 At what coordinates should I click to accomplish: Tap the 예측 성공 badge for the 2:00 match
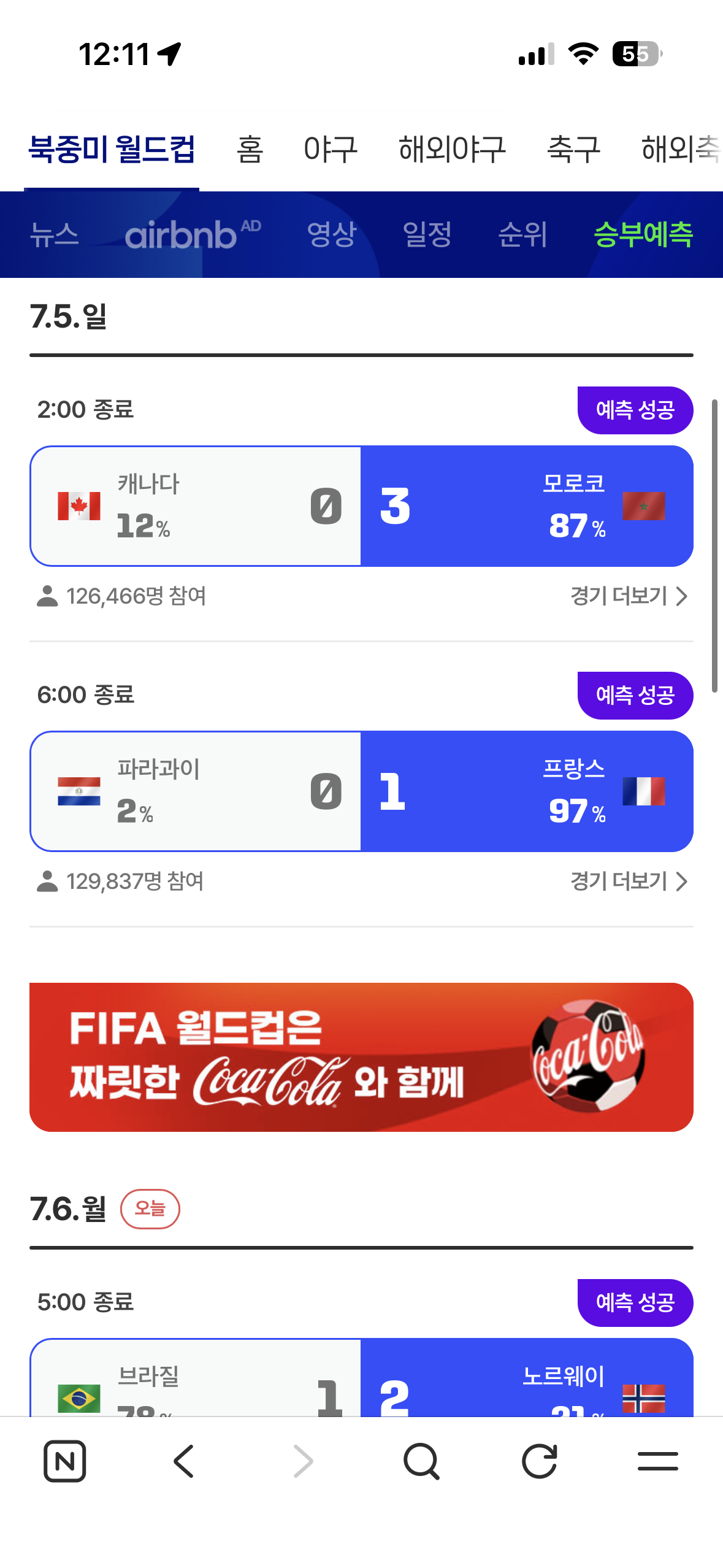click(635, 410)
